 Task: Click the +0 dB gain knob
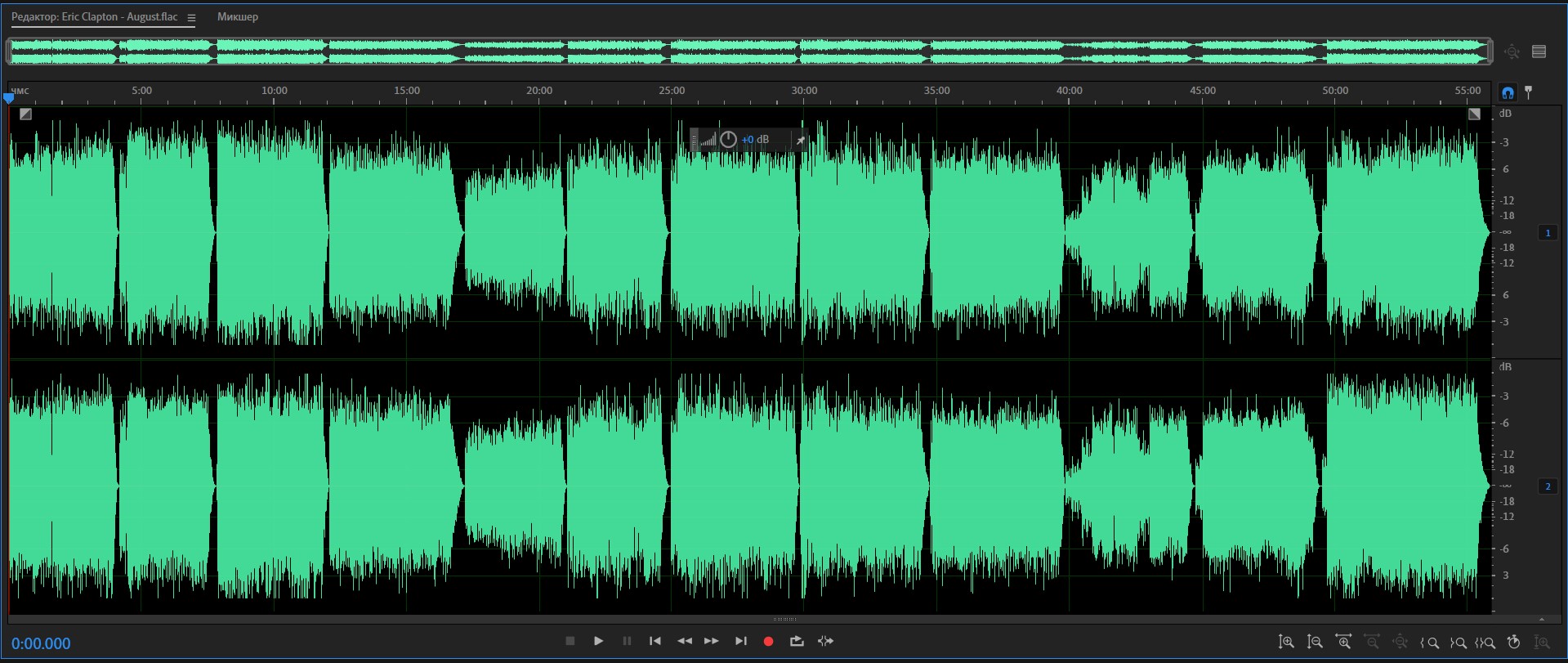tap(728, 140)
